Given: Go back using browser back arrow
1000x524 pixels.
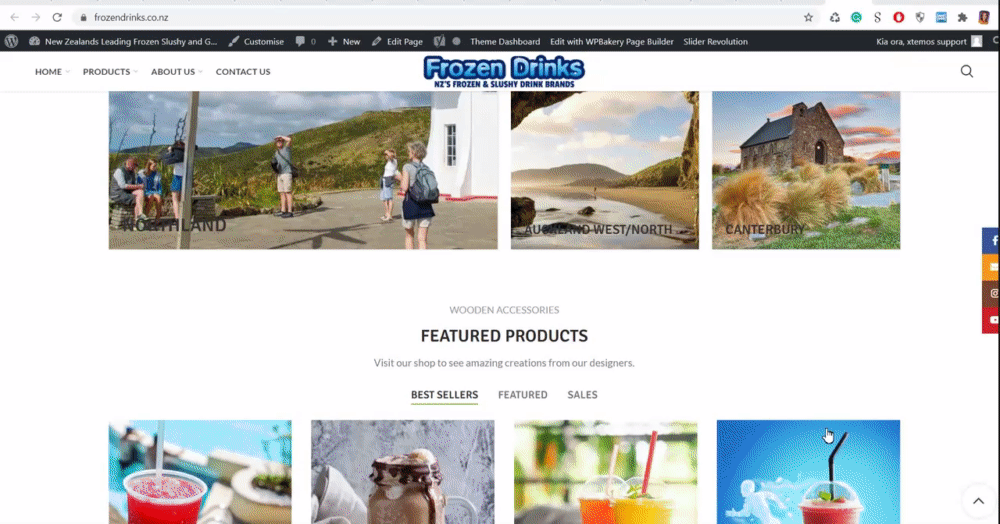Looking at the screenshot, I should point(14,17).
